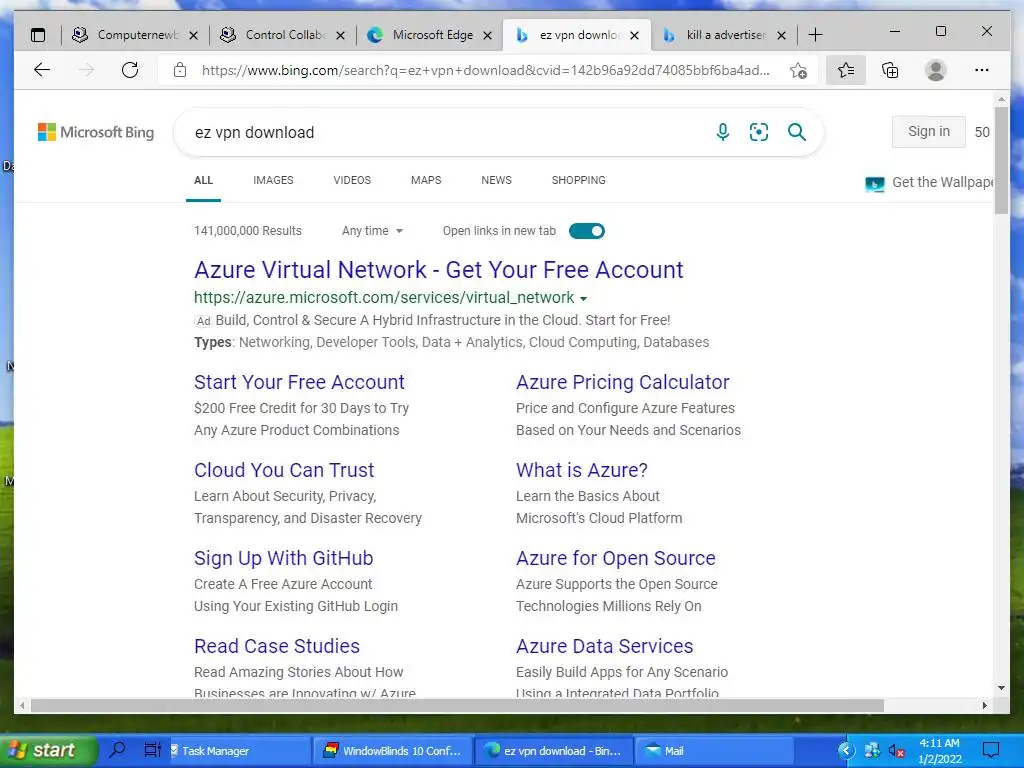The width and height of the screenshot is (1024, 768).
Task: Open the Edge profile avatar
Action: 936,70
